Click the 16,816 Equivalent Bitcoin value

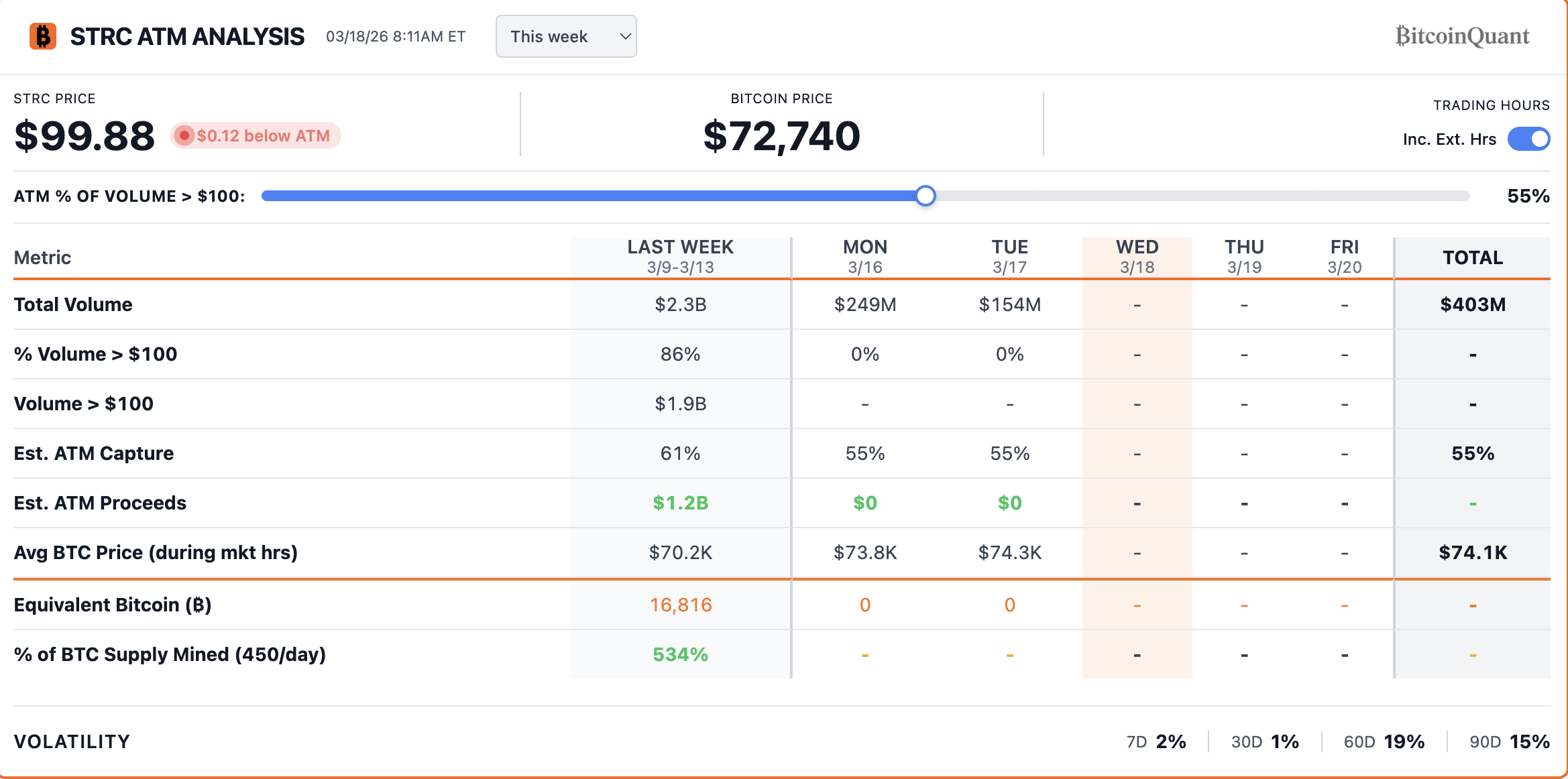tap(680, 605)
